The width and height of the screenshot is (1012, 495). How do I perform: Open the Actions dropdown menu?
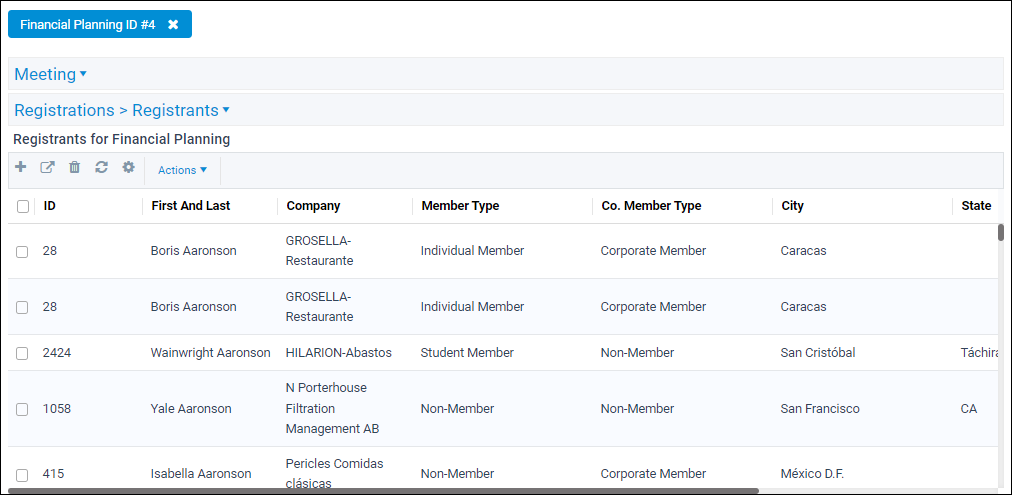183,170
